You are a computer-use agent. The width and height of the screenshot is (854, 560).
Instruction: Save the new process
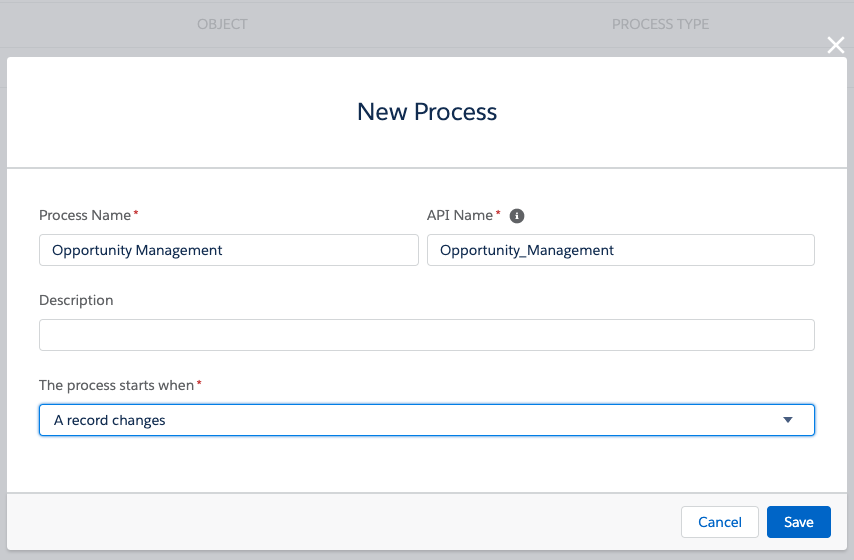(798, 522)
